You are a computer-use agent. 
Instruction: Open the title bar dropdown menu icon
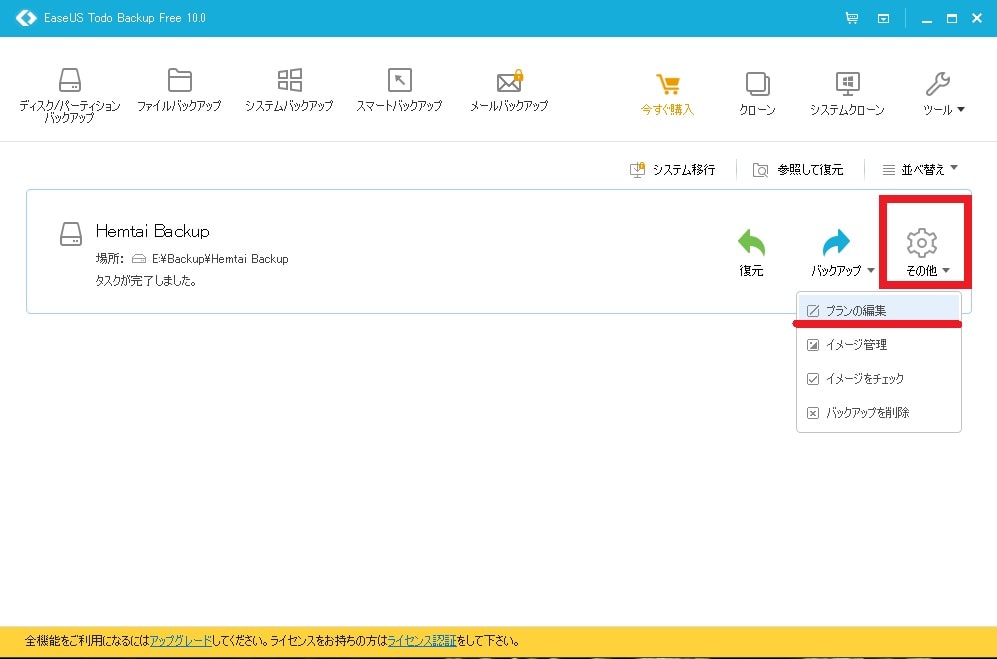tap(883, 18)
